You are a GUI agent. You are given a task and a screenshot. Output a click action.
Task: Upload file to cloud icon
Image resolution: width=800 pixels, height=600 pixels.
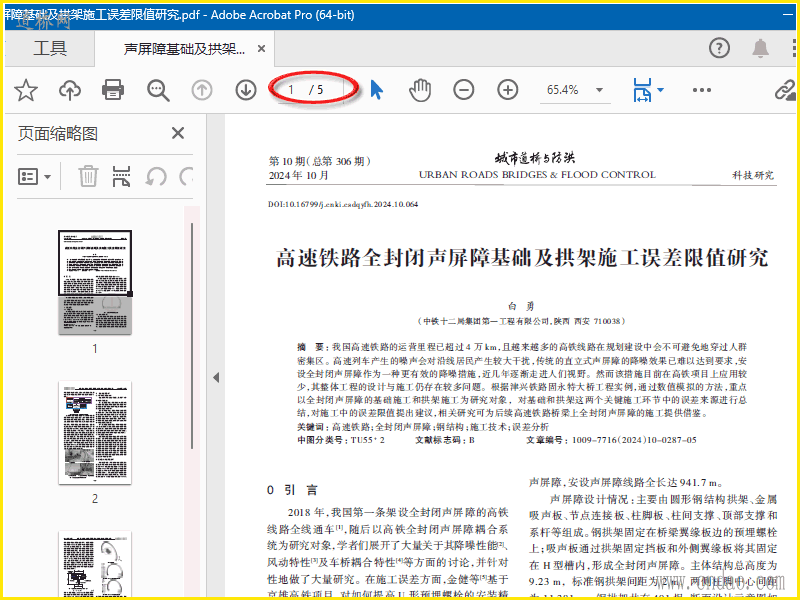point(70,90)
